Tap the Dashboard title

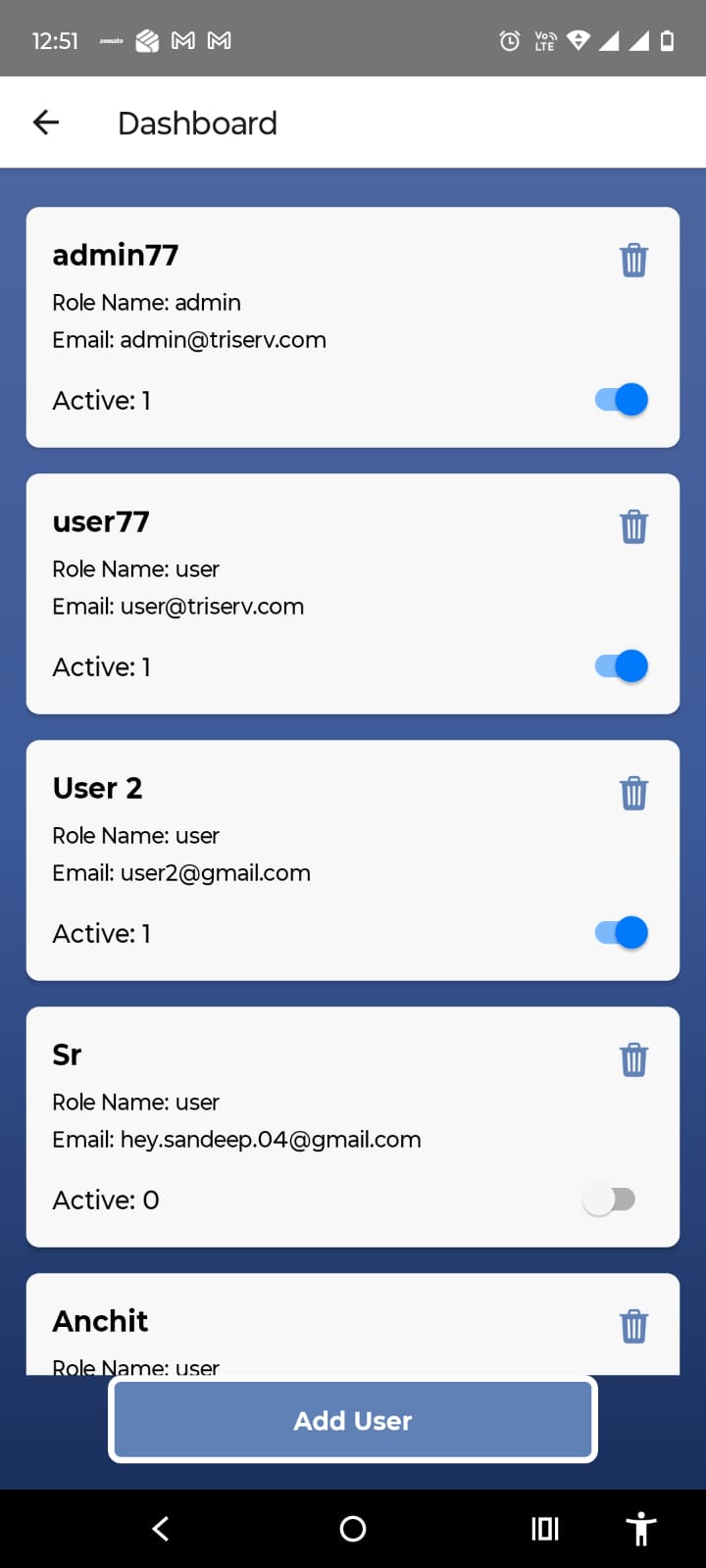click(197, 123)
